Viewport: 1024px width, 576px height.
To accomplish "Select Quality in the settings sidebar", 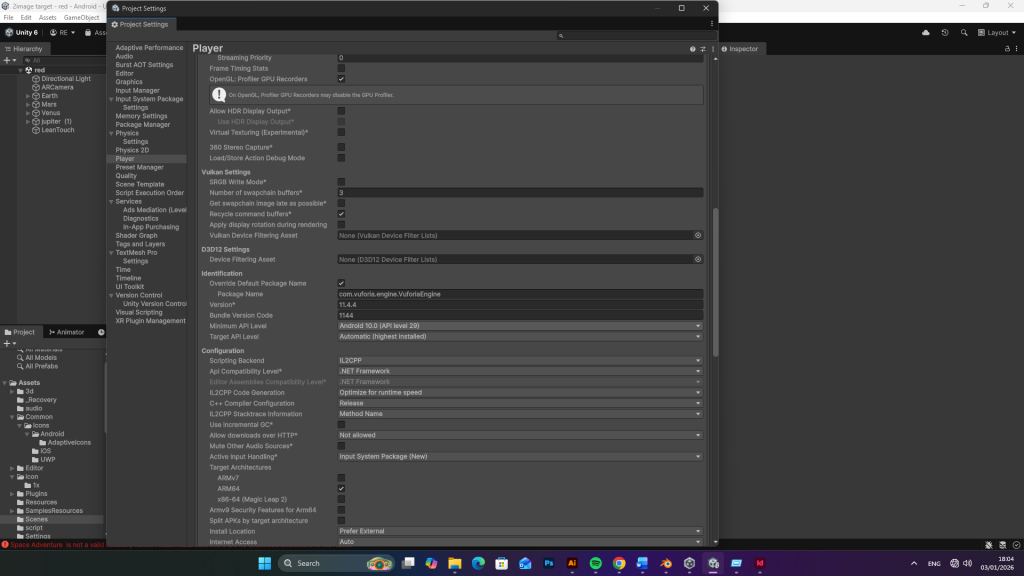I will click(126, 176).
